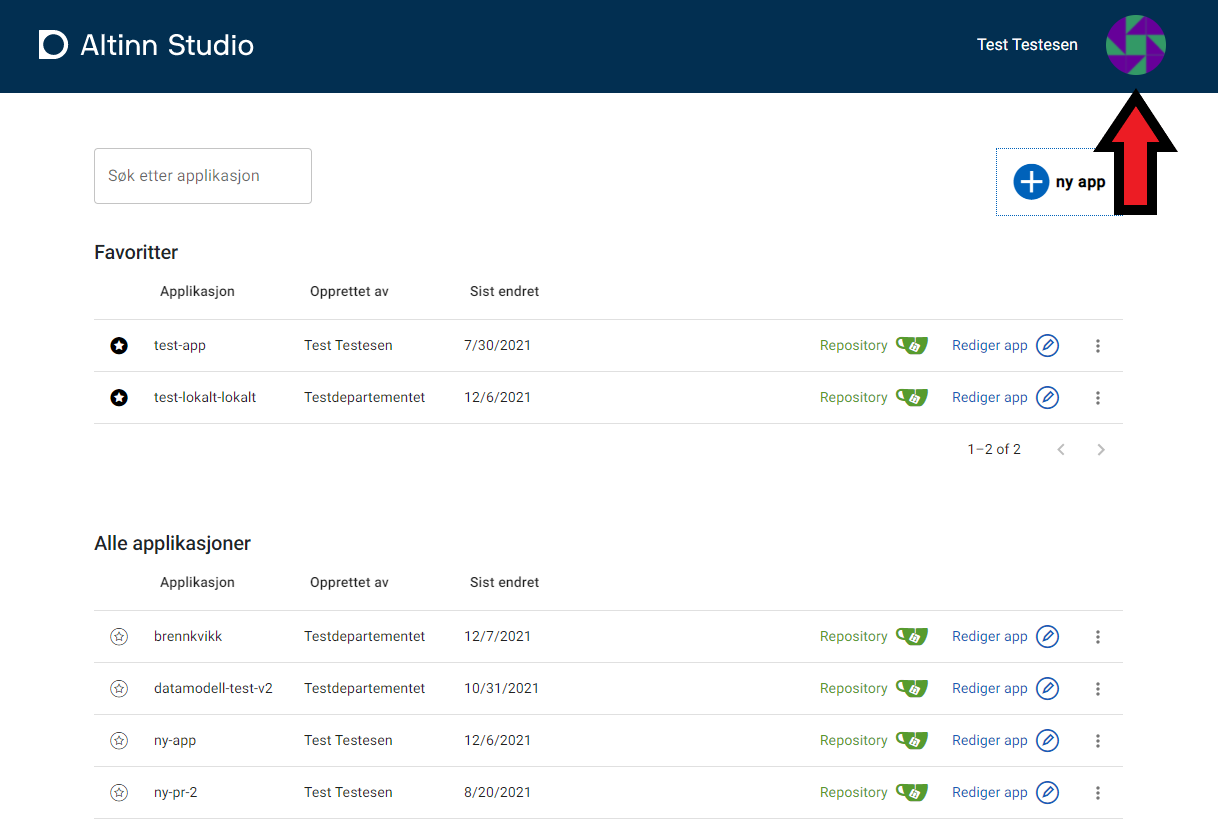Mark brennkvikk as favorite with star
This screenshot has height=822, width=1218.
click(119, 636)
